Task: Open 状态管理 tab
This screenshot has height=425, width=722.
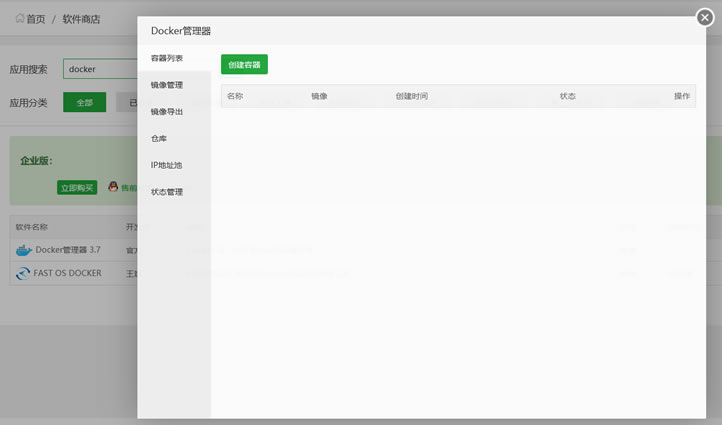Action: pyautogui.click(x=167, y=191)
